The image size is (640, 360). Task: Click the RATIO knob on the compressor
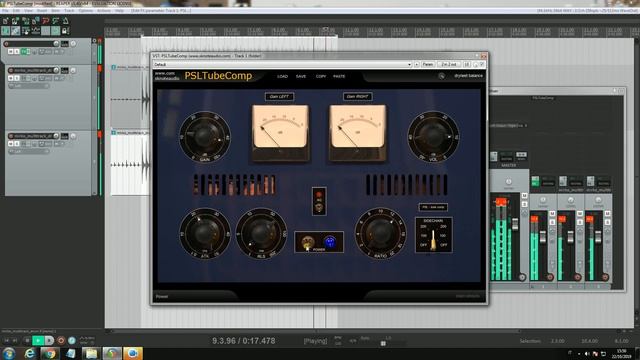coord(380,233)
